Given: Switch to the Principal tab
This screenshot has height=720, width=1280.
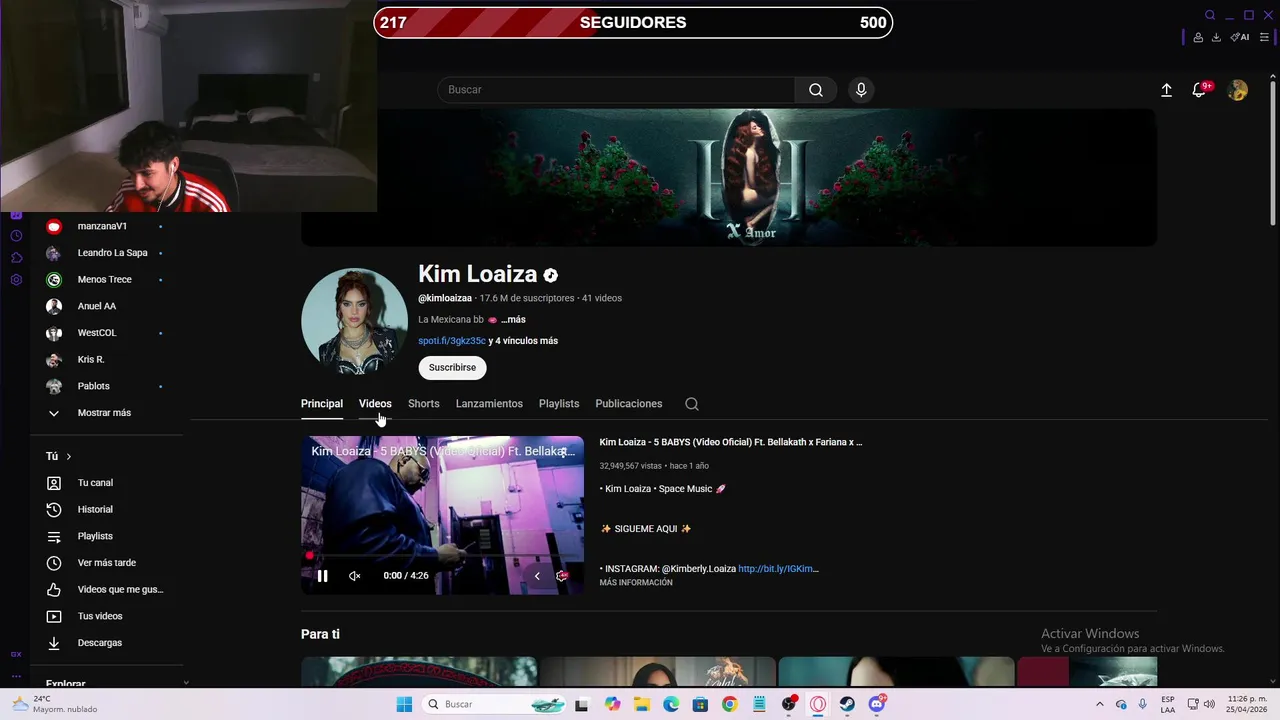Looking at the screenshot, I should [x=322, y=404].
